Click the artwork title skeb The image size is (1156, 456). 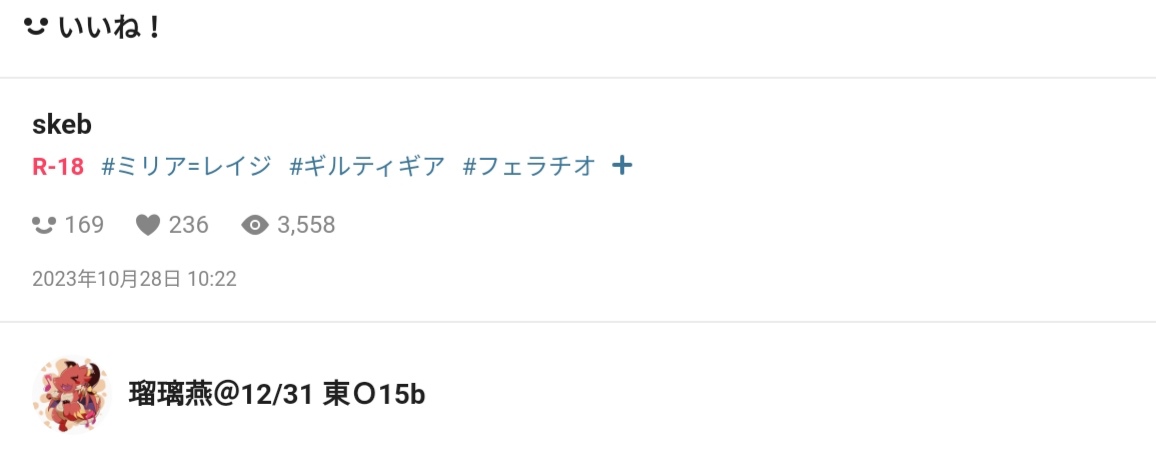coord(62,125)
